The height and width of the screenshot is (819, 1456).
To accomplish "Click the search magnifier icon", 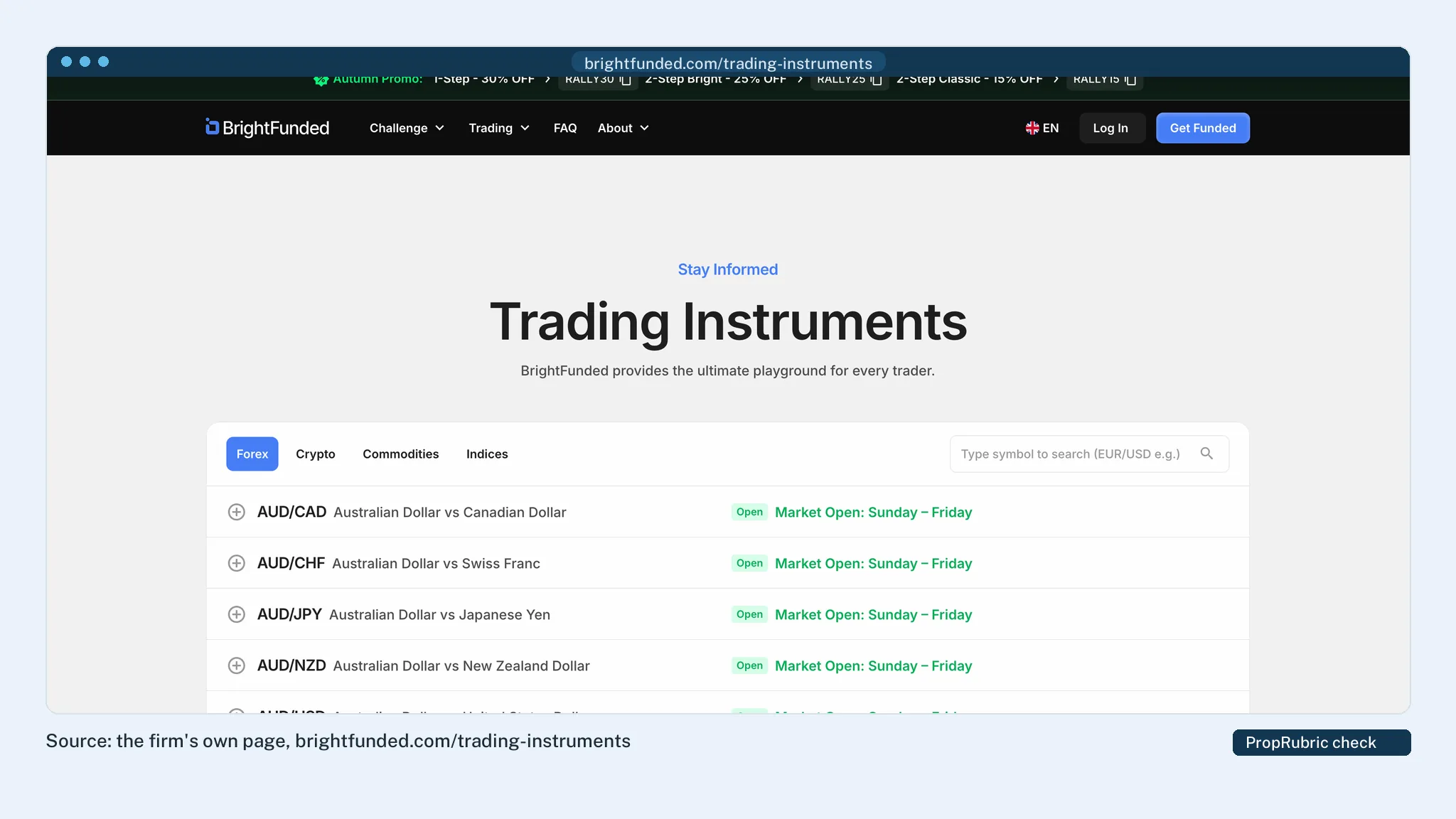I will 1206,454.
